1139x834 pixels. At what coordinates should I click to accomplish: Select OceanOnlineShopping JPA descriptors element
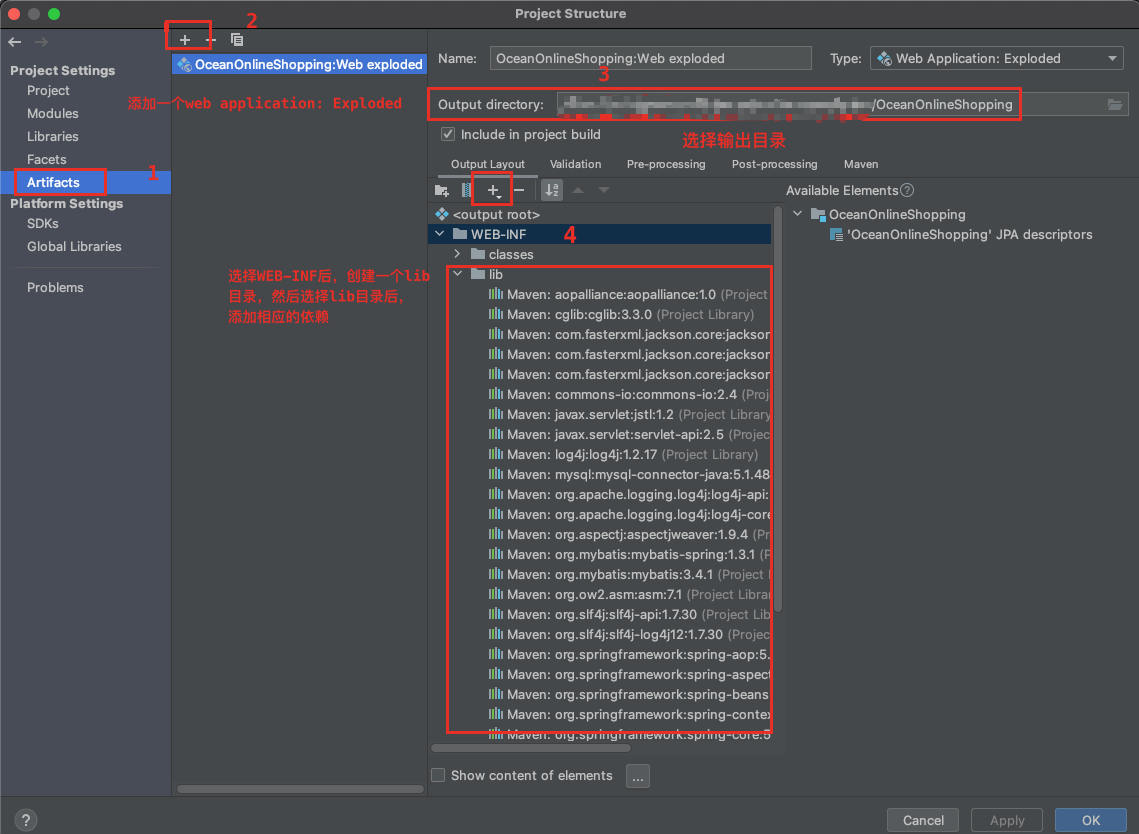click(x=961, y=235)
